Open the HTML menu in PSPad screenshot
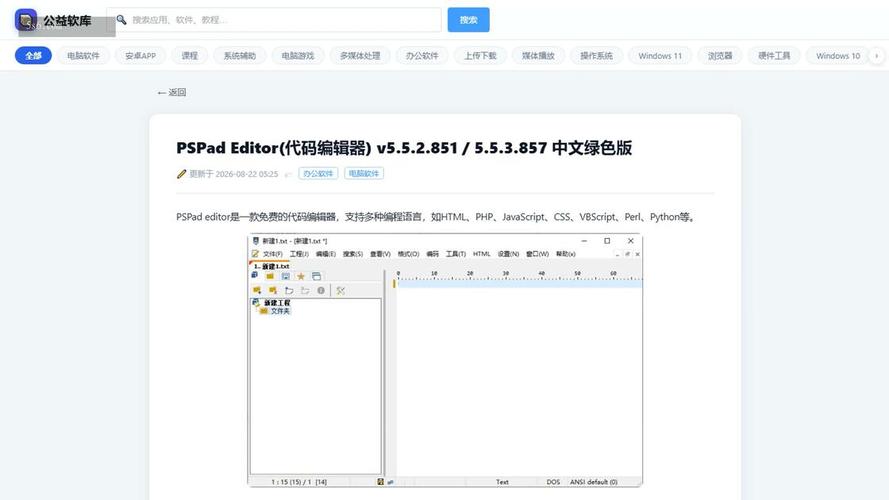Screen dimensions: 889x500 point(481,254)
